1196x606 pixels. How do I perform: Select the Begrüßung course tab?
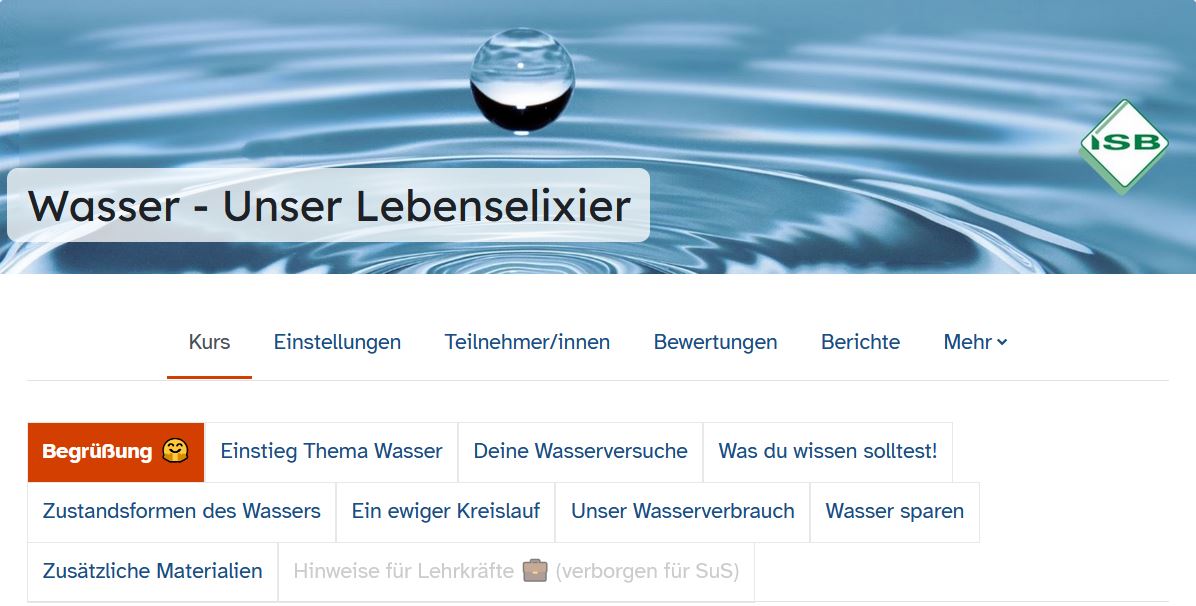coord(116,452)
